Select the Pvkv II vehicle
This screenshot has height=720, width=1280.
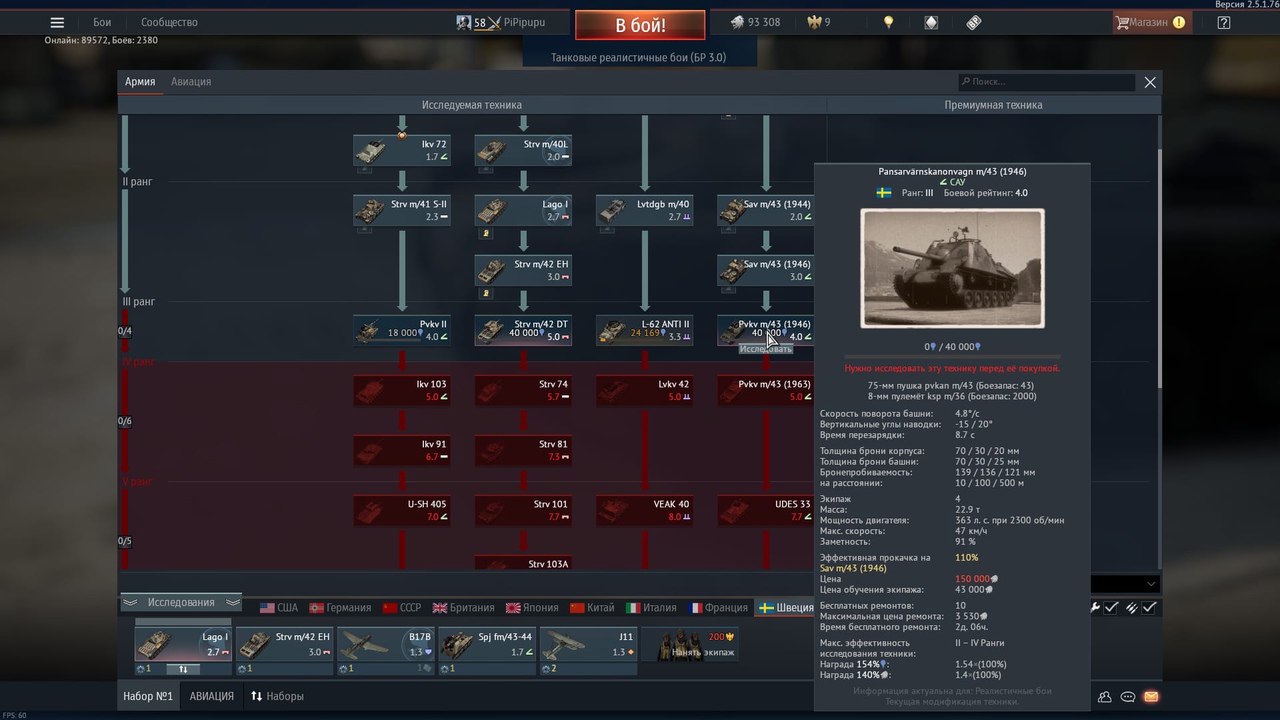[x=402, y=331]
